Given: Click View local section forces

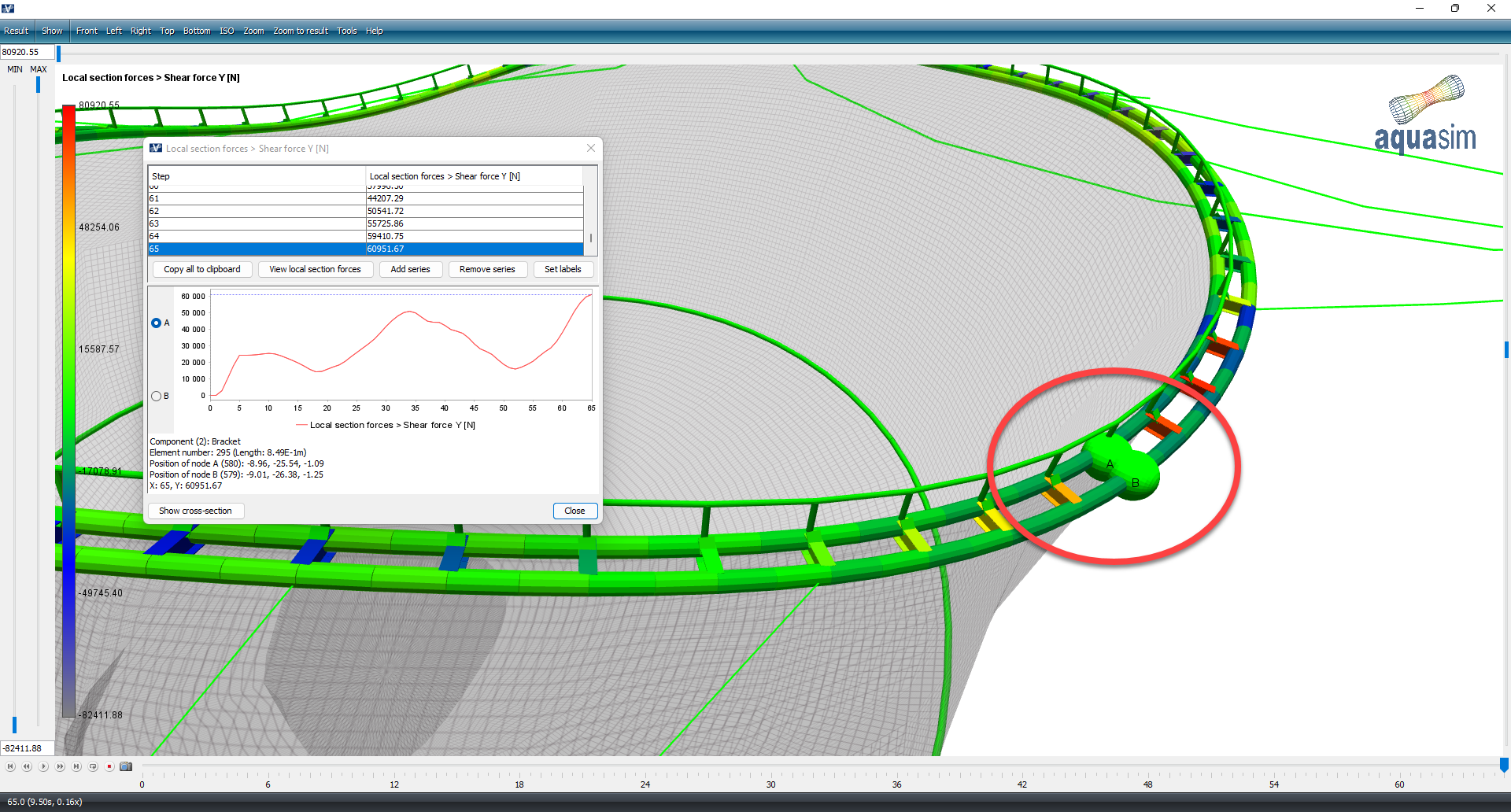Looking at the screenshot, I should [316, 269].
